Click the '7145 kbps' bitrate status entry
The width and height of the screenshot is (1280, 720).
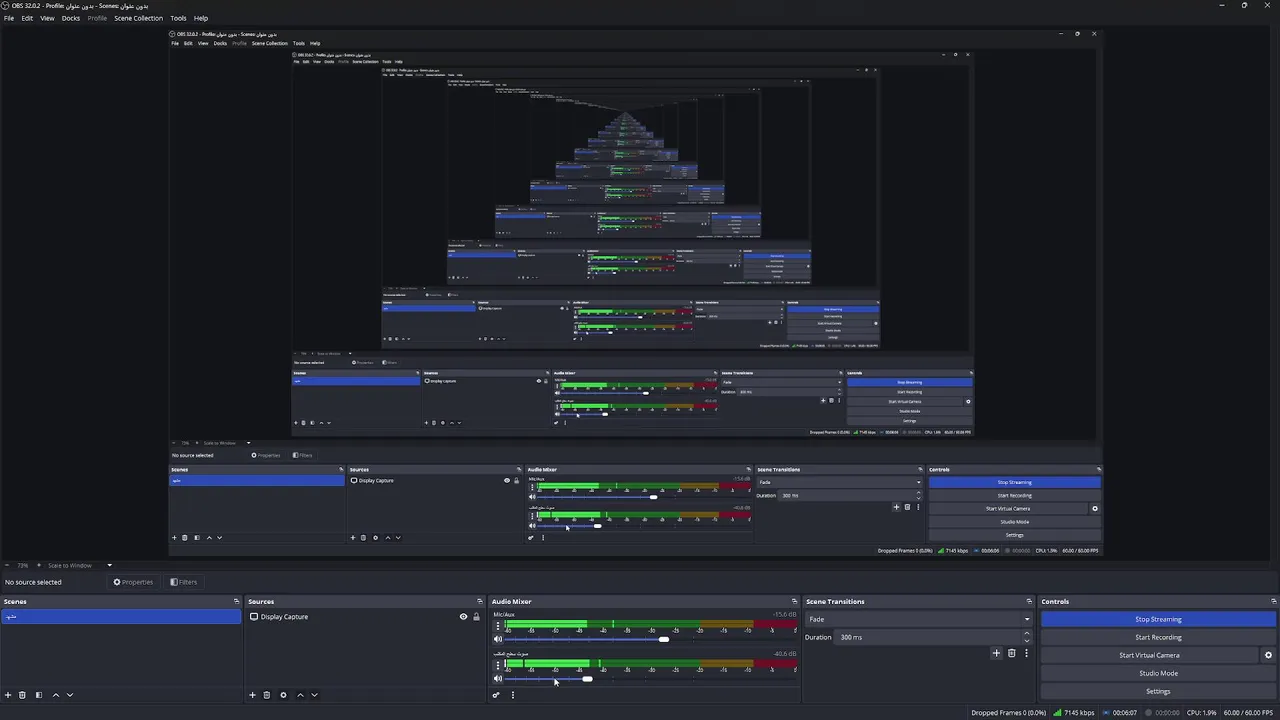(1075, 713)
